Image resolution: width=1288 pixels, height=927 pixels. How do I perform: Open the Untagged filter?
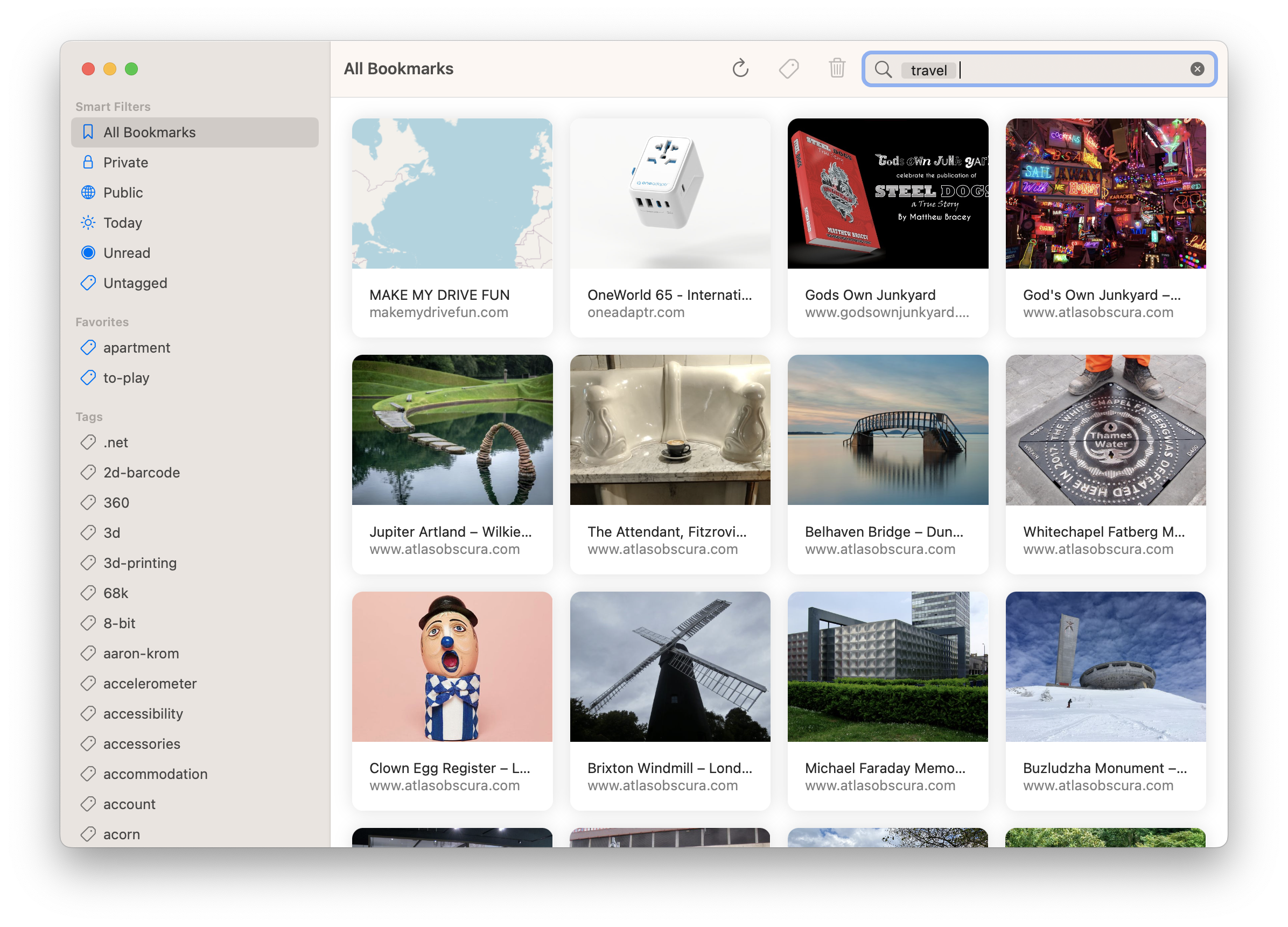tap(135, 283)
